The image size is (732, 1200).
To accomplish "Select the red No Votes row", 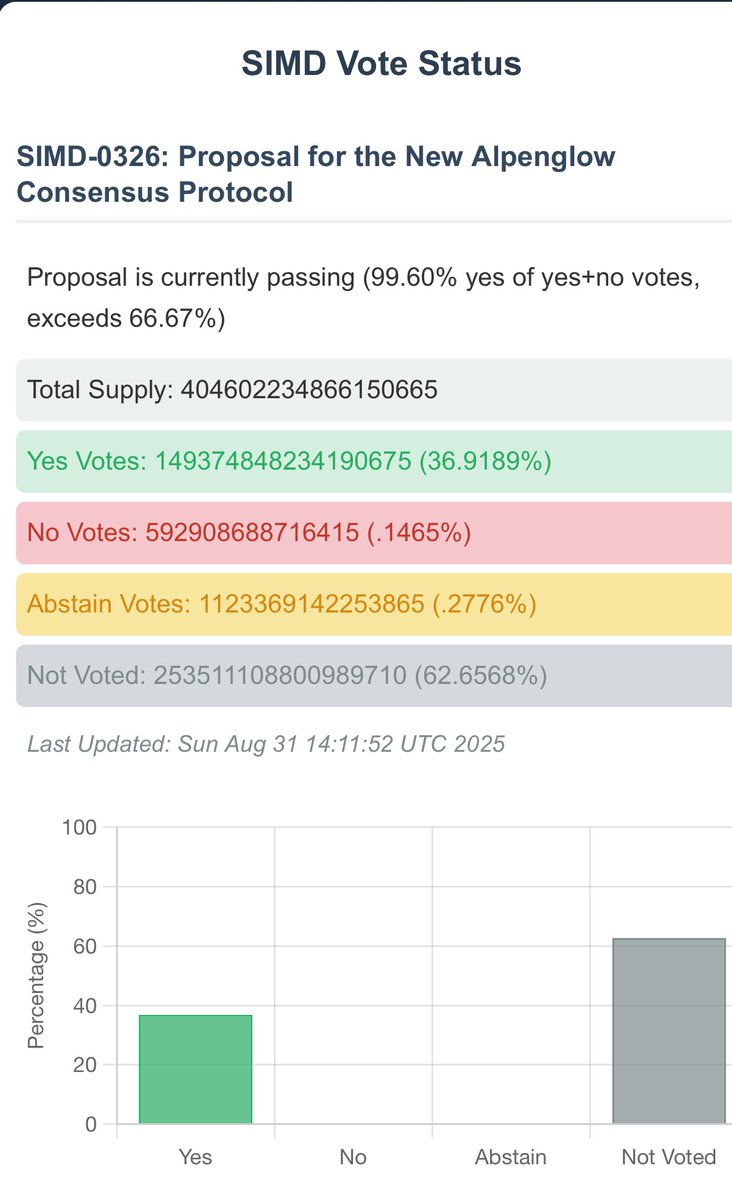I will tap(374, 532).
